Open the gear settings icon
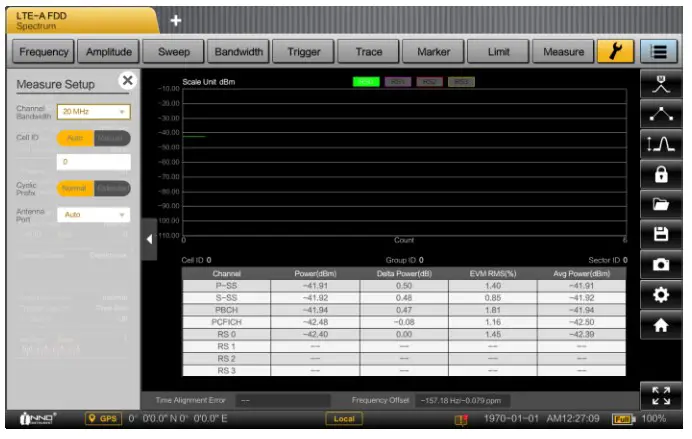 [x=661, y=295]
